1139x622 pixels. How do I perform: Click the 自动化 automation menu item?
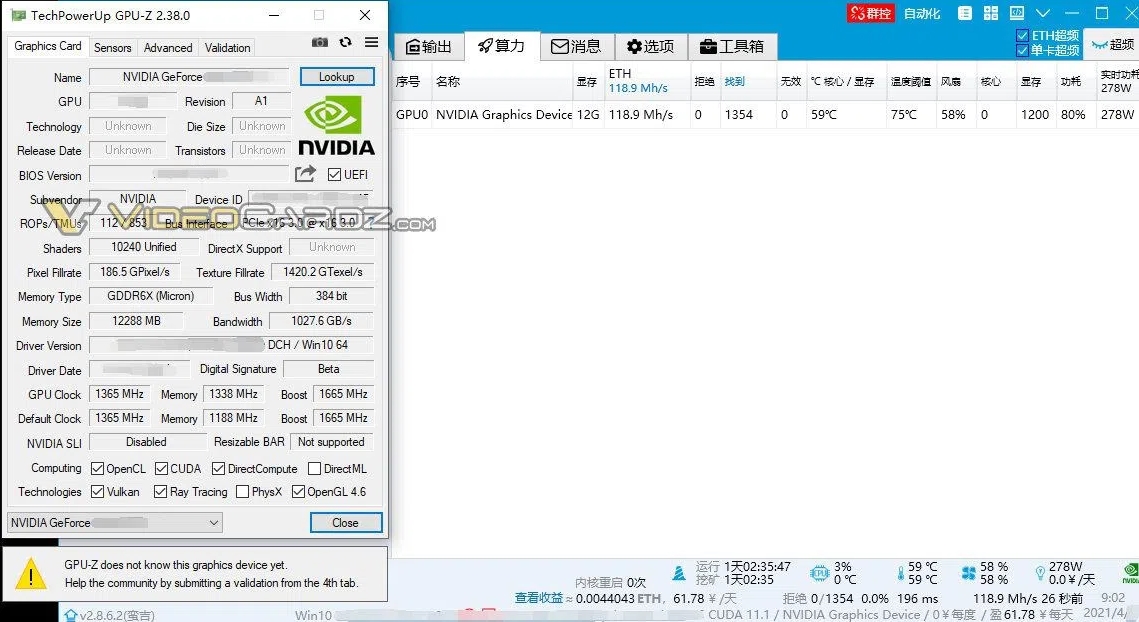click(x=921, y=14)
